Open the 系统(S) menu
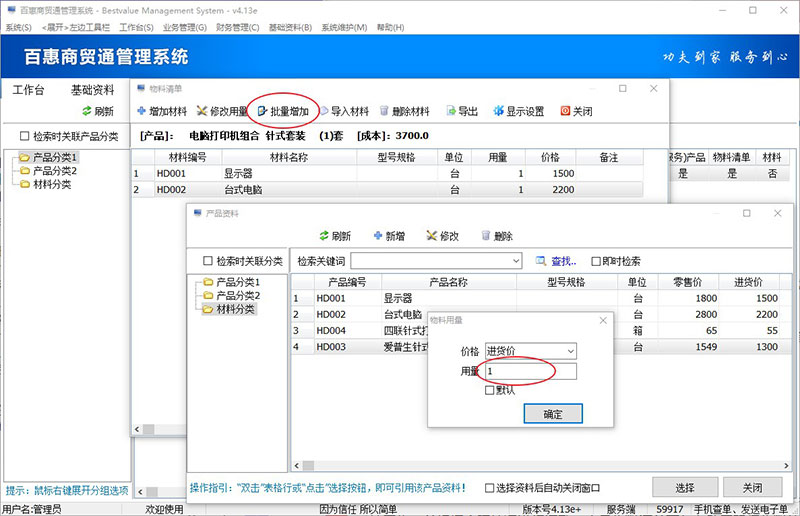 pyautogui.click(x=18, y=27)
